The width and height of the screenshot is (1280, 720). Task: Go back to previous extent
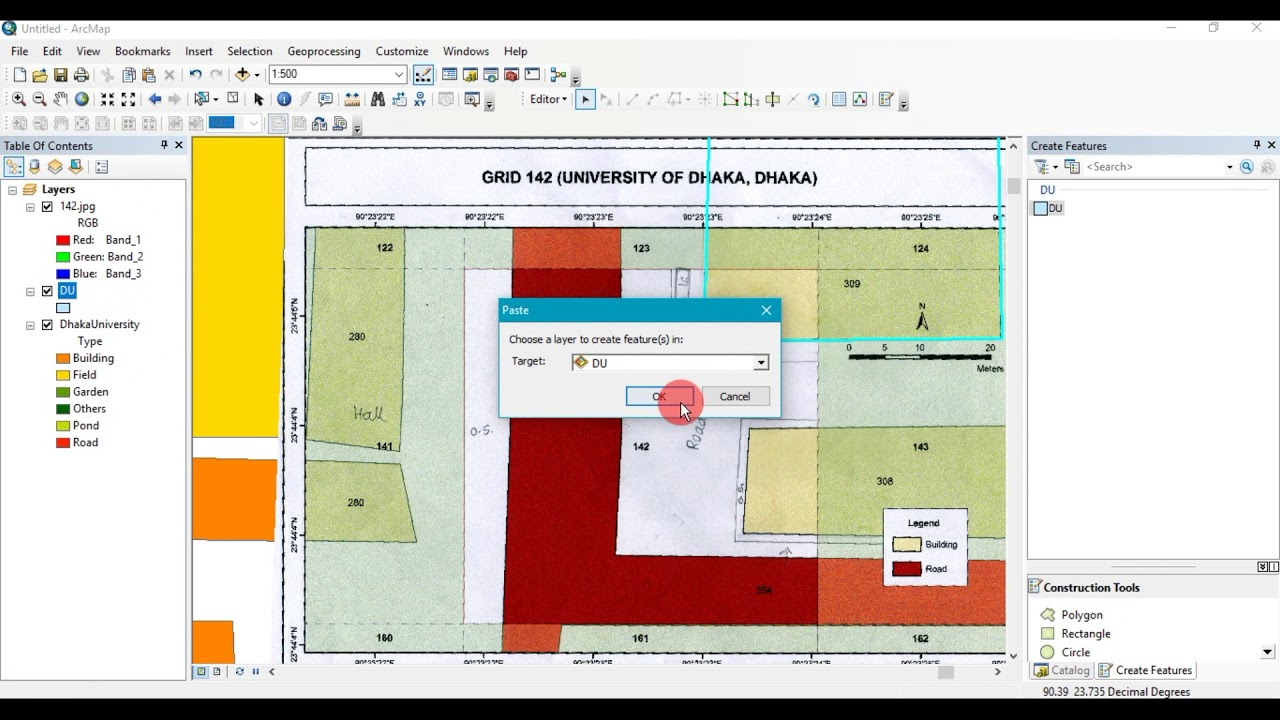[155, 99]
